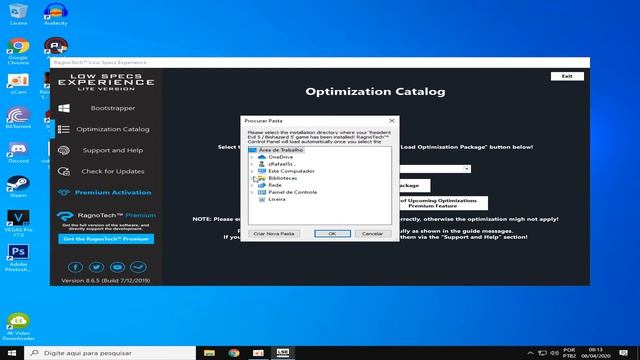640x360 pixels.
Task: Open the network tray icon
Action: [x=542, y=353]
